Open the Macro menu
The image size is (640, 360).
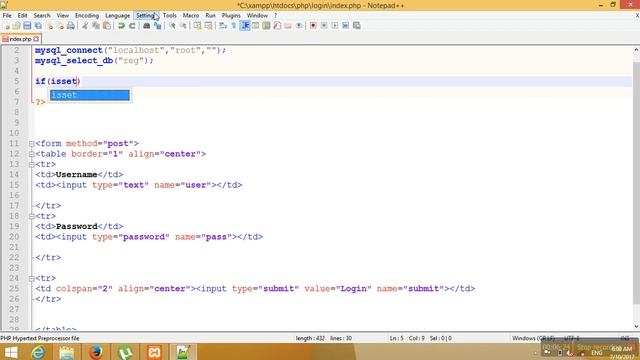tap(191, 16)
